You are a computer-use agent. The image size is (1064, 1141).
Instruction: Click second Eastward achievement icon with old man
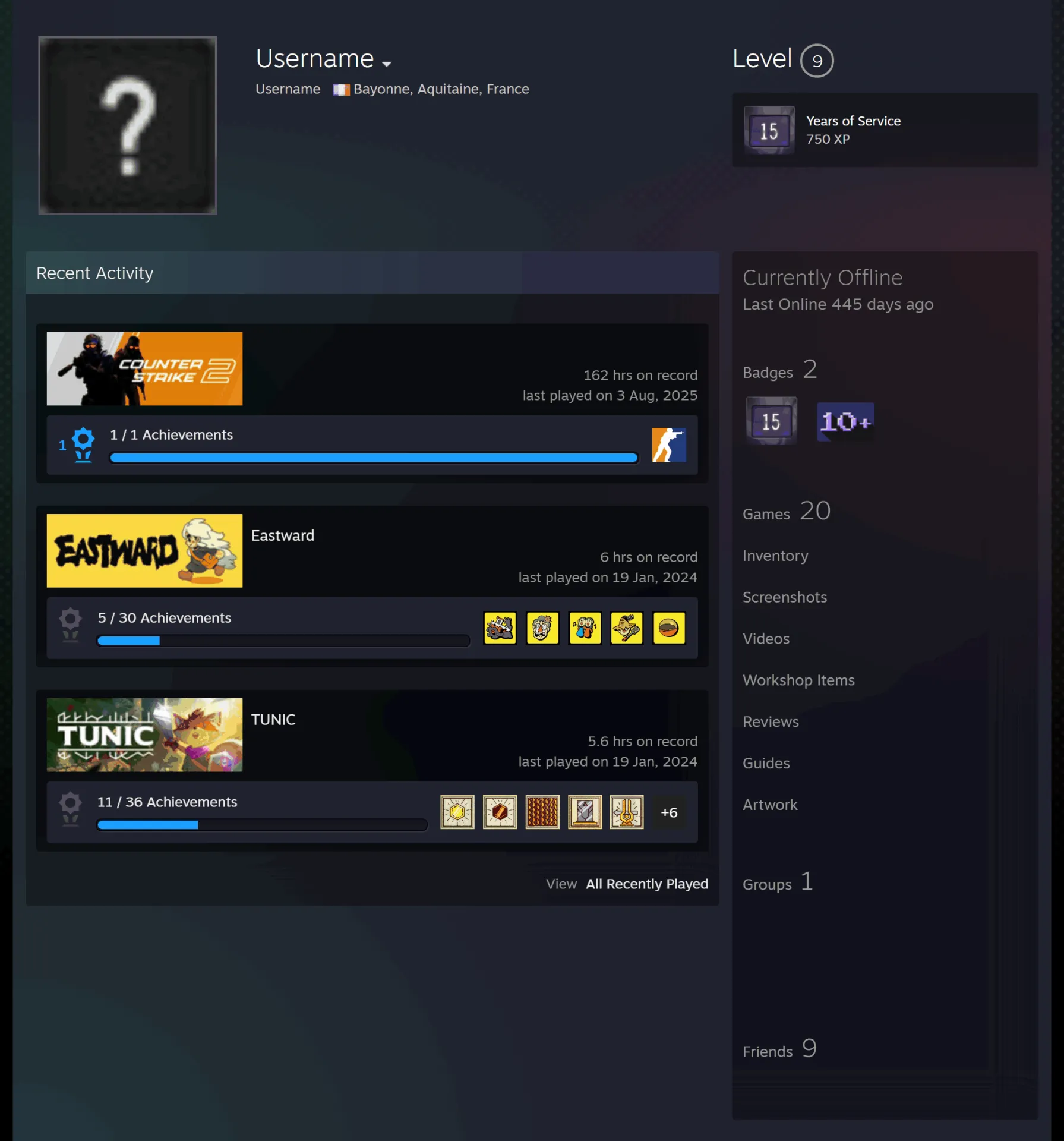click(542, 628)
